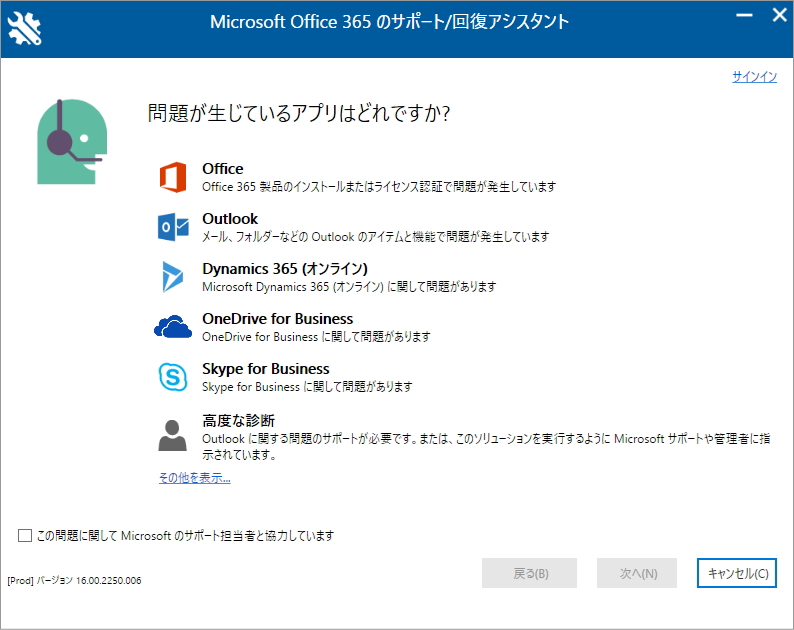Enable the Microsoft サポート担当者 checkbox
The image size is (794, 630).
(x=25, y=536)
